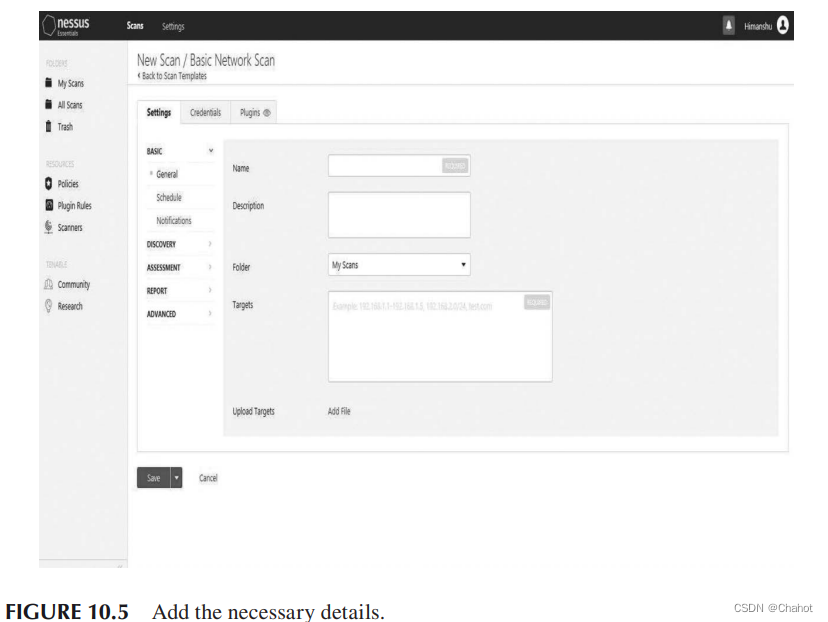This screenshot has height=622, width=828.
Task: Click the Research lightbulb icon
Action: point(49,306)
